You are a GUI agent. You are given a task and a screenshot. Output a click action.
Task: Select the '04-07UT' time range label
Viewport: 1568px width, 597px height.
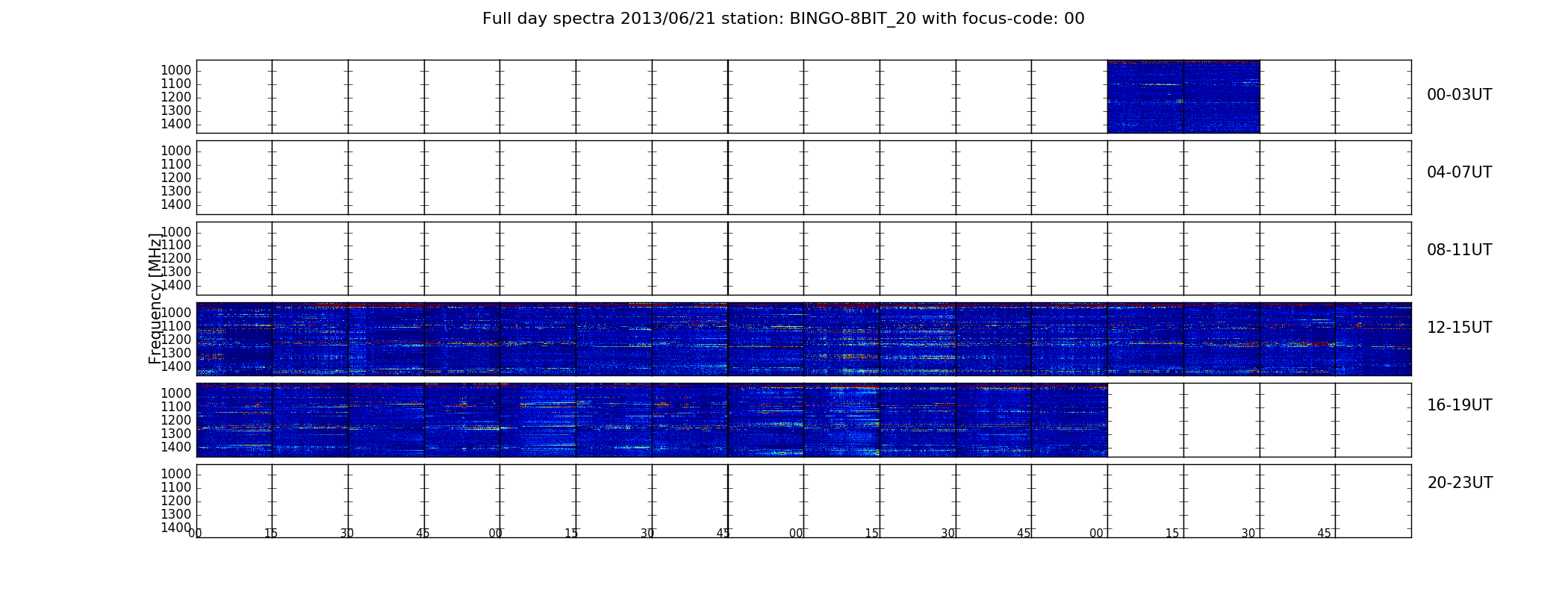[x=1459, y=172]
